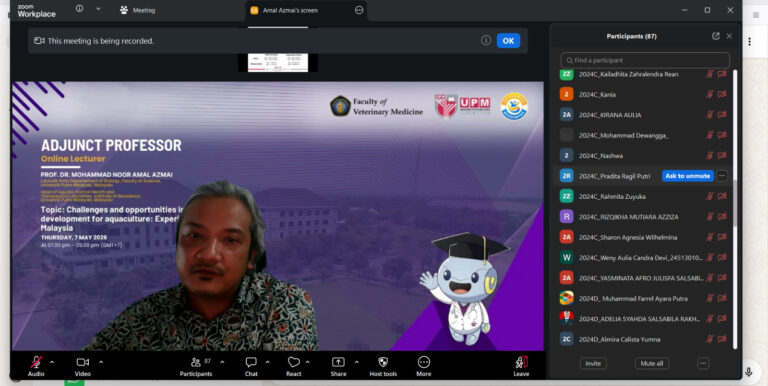Click mic icon for 2024C_RIZQIKHA MUTIARA AZZIZA

tap(710, 217)
